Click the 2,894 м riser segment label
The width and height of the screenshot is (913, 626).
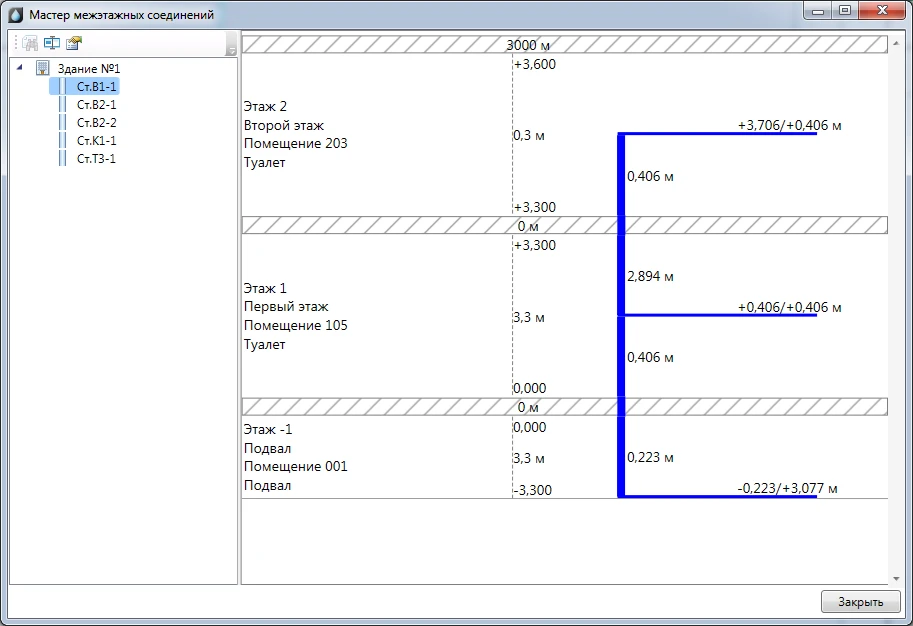pyautogui.click(x=650, y=276)
